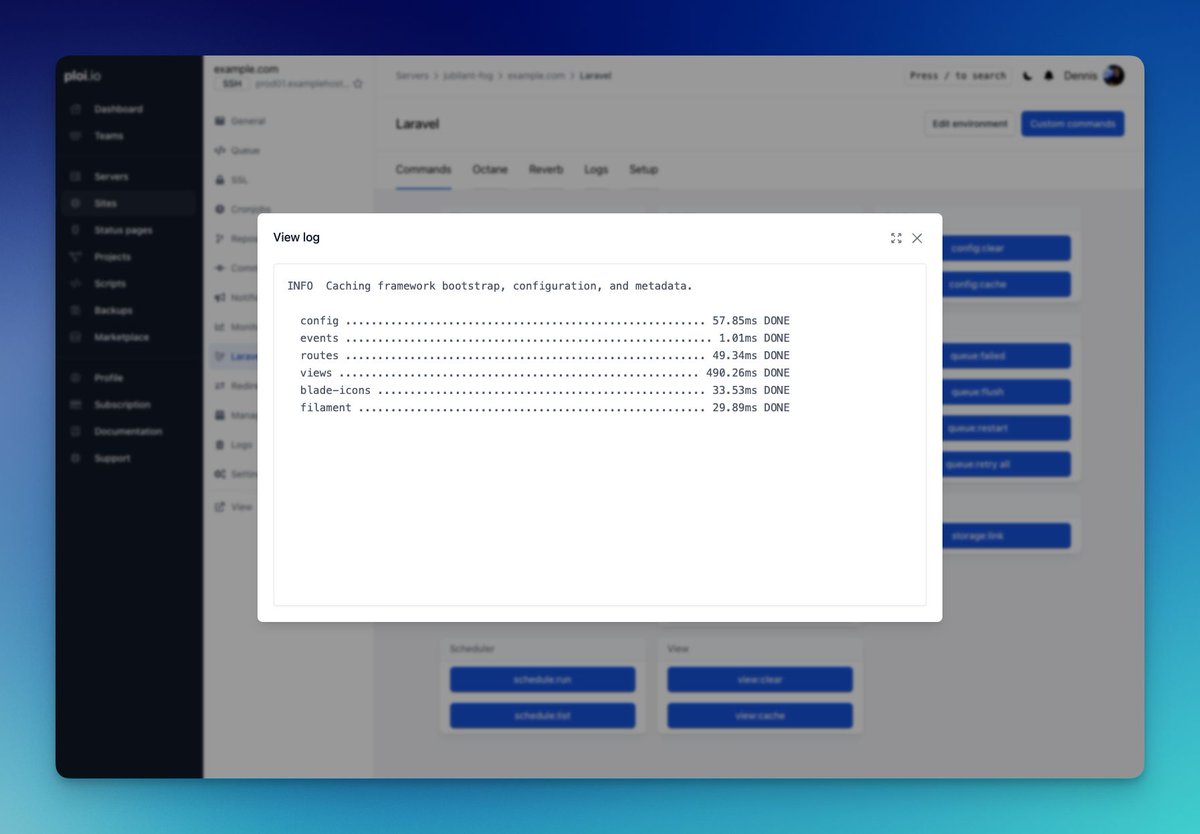1200x834 pixels.
Task: Focus the Press / to search field
Action: [958, 76]
